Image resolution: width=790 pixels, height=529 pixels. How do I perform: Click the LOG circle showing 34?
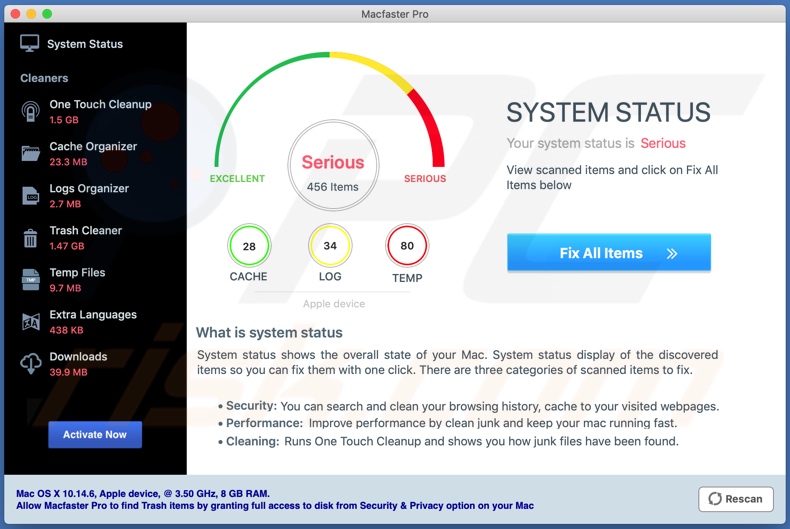click(330, 245)
